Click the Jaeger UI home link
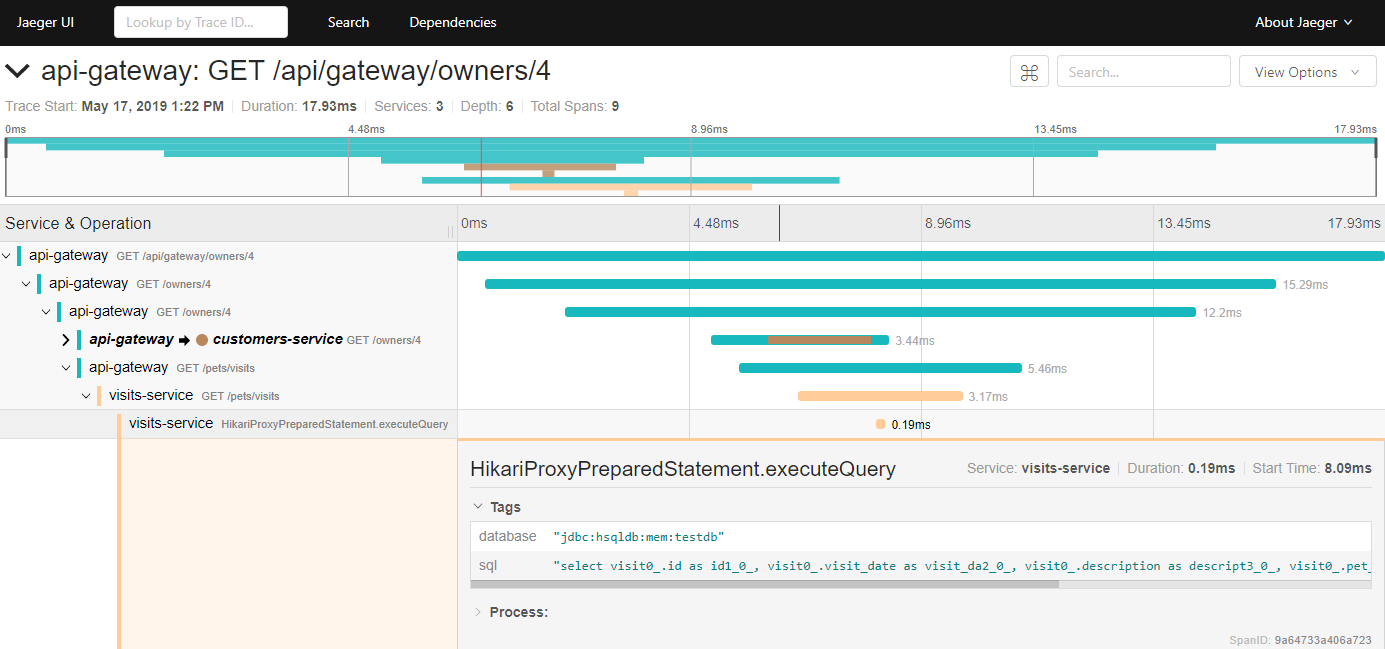Image resolution: width=1385 pixels, height=649 pixels. 45,22
